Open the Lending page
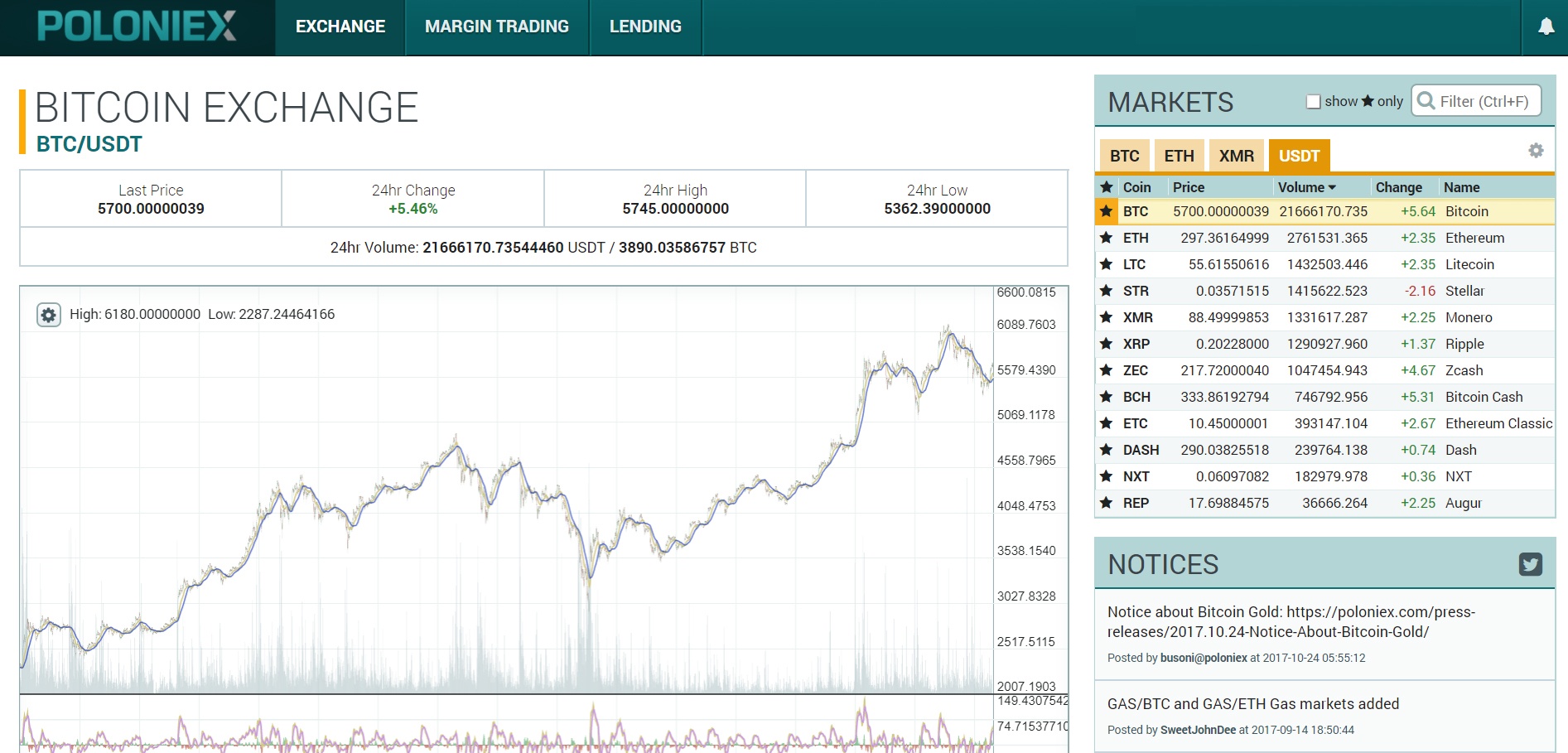The width and height of the screenshot is (1568, 753). 645,27
